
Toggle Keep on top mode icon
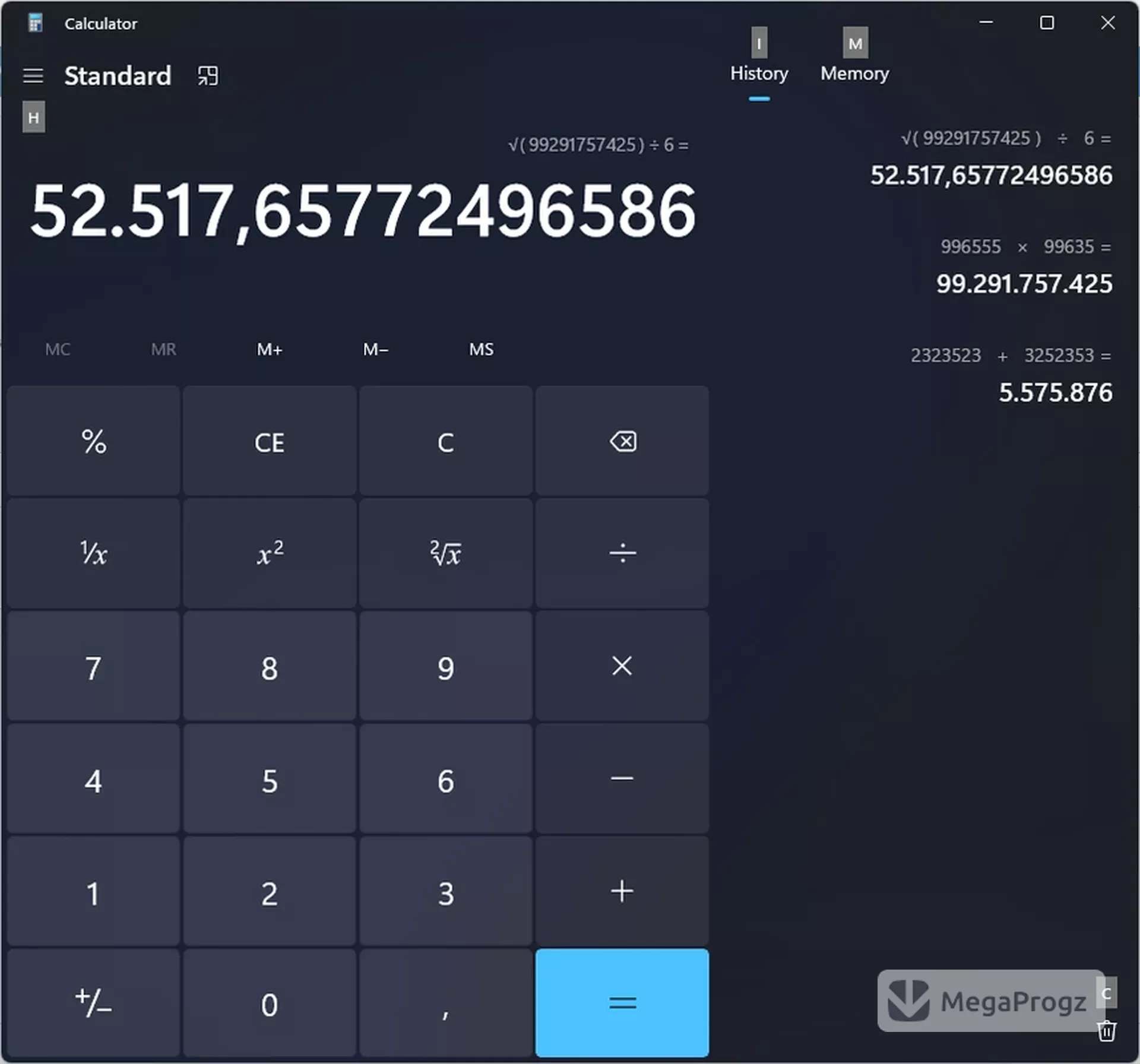point(208,76)
